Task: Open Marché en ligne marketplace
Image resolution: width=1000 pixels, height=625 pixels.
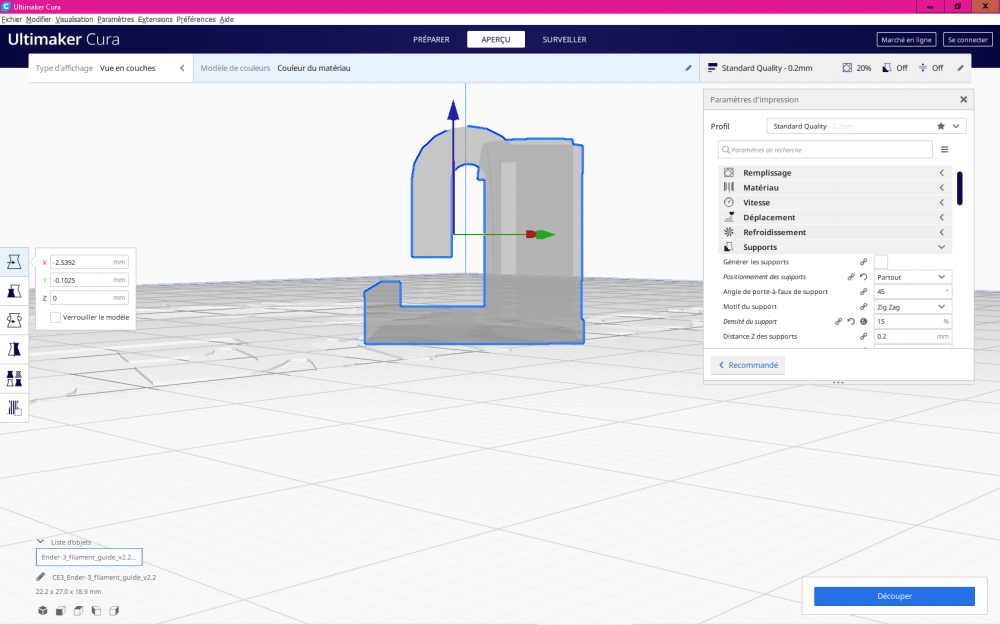Action: tap(906, 40)
